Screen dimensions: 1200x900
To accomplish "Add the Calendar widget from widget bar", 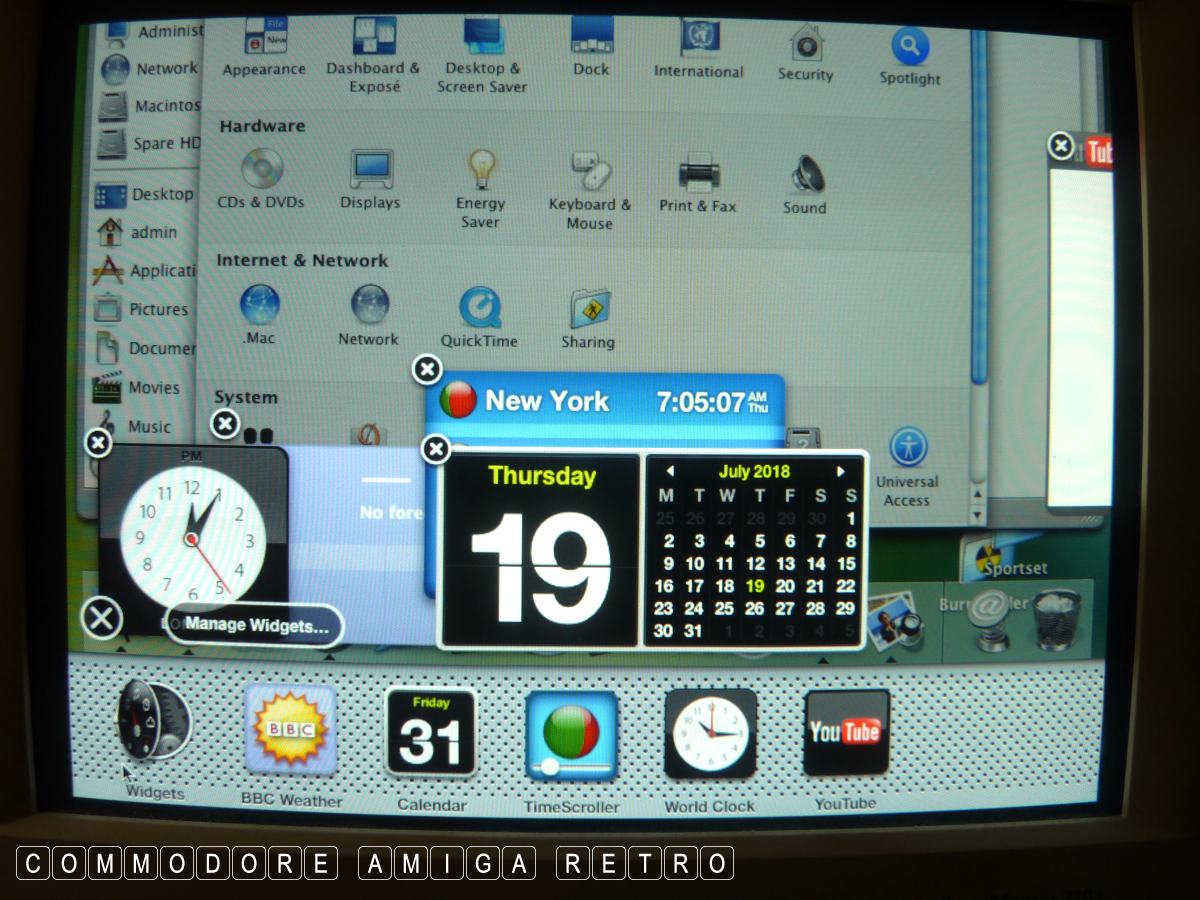I will click(x=431, y=732).
